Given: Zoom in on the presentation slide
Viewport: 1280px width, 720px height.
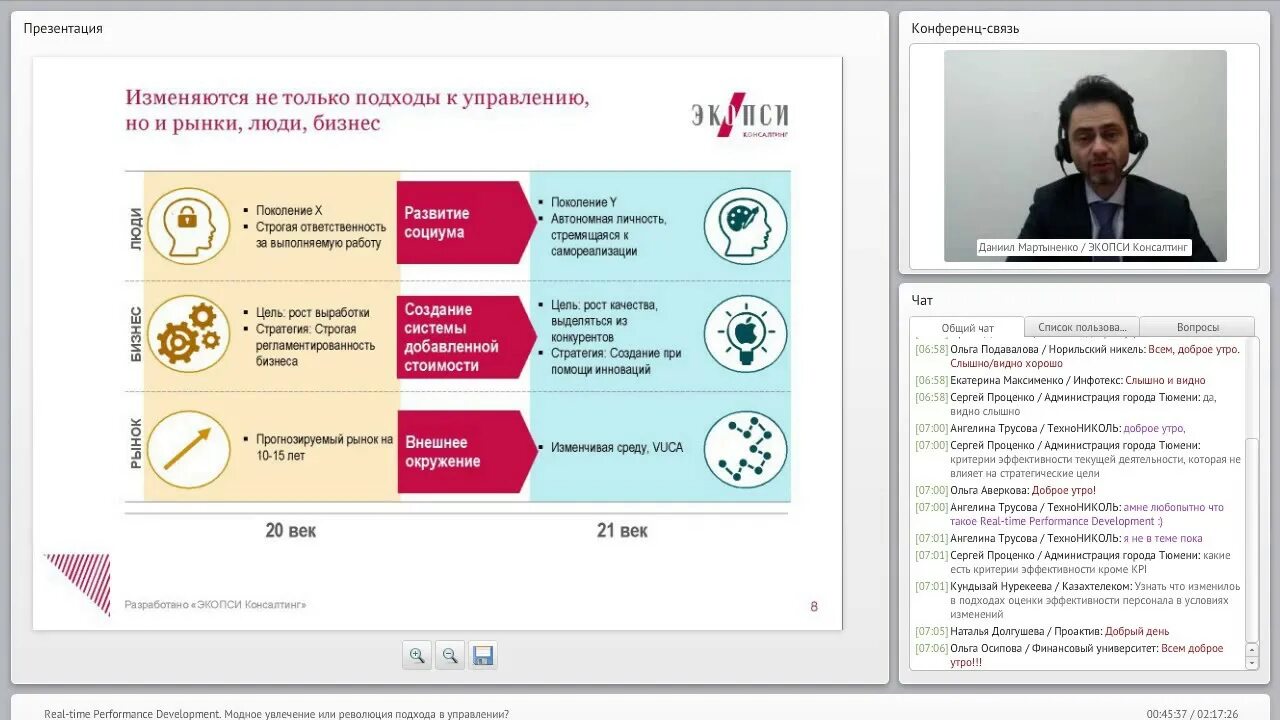Looking at the screenshot, I should pyautogui.click(x=417, y=656).
